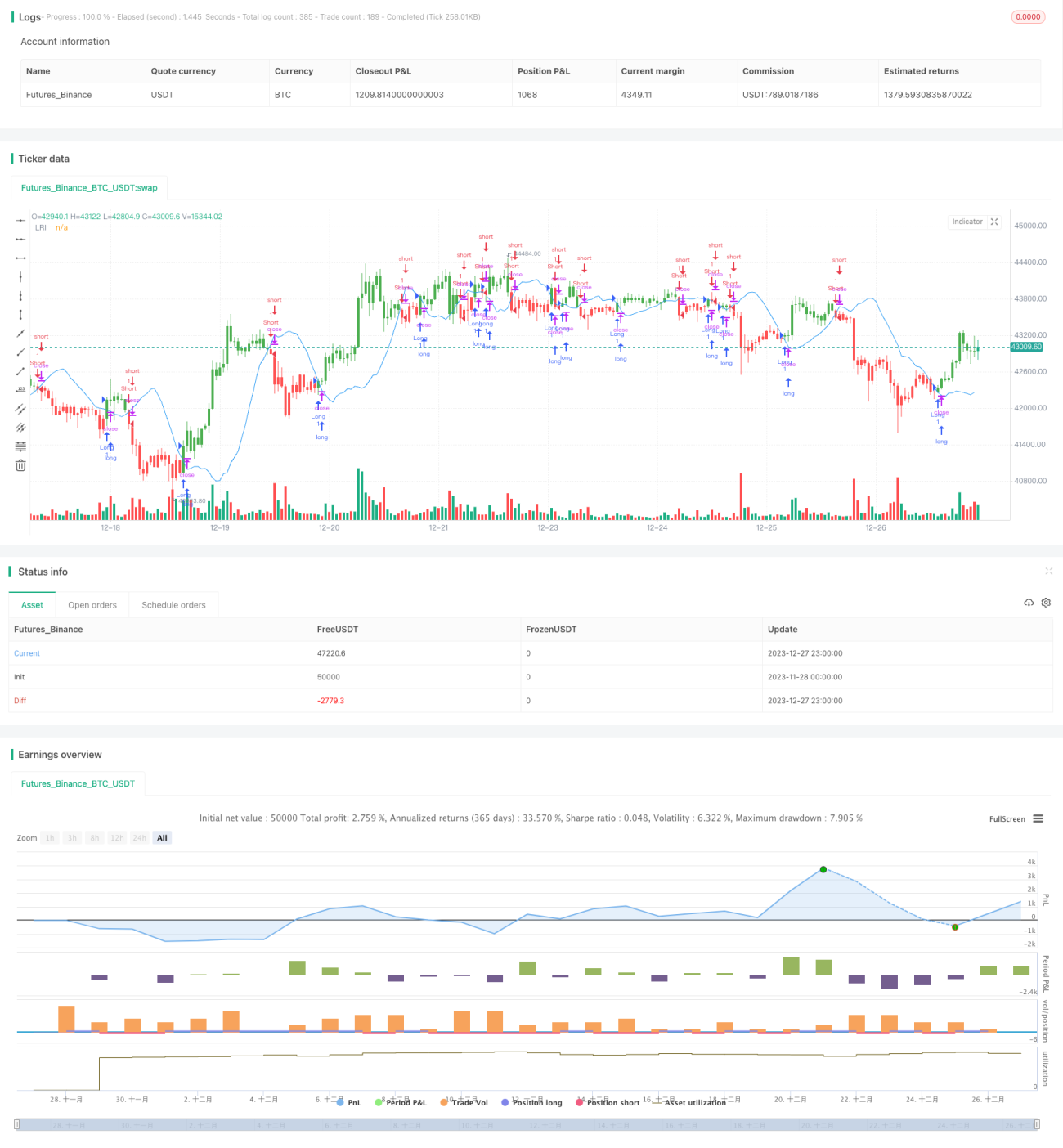
Task: Pick the Fibonacci retracement lines tool
Action: click(20, 446)
